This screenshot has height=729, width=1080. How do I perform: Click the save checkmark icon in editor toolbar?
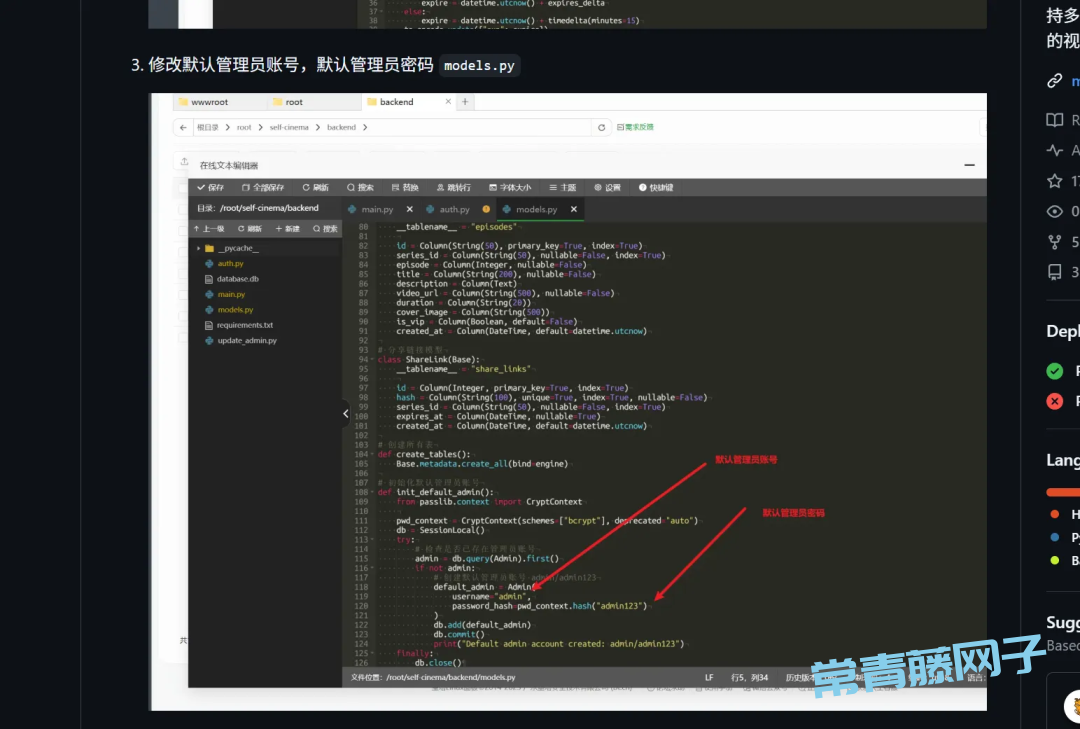tap(202, 187)
